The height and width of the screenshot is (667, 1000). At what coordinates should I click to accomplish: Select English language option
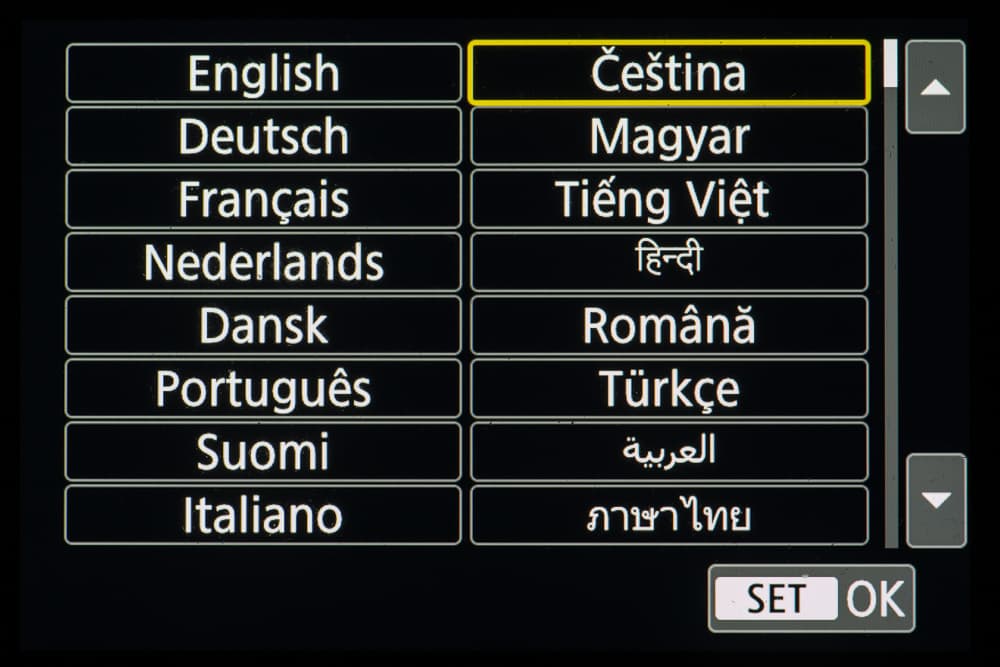pos(264,73)
